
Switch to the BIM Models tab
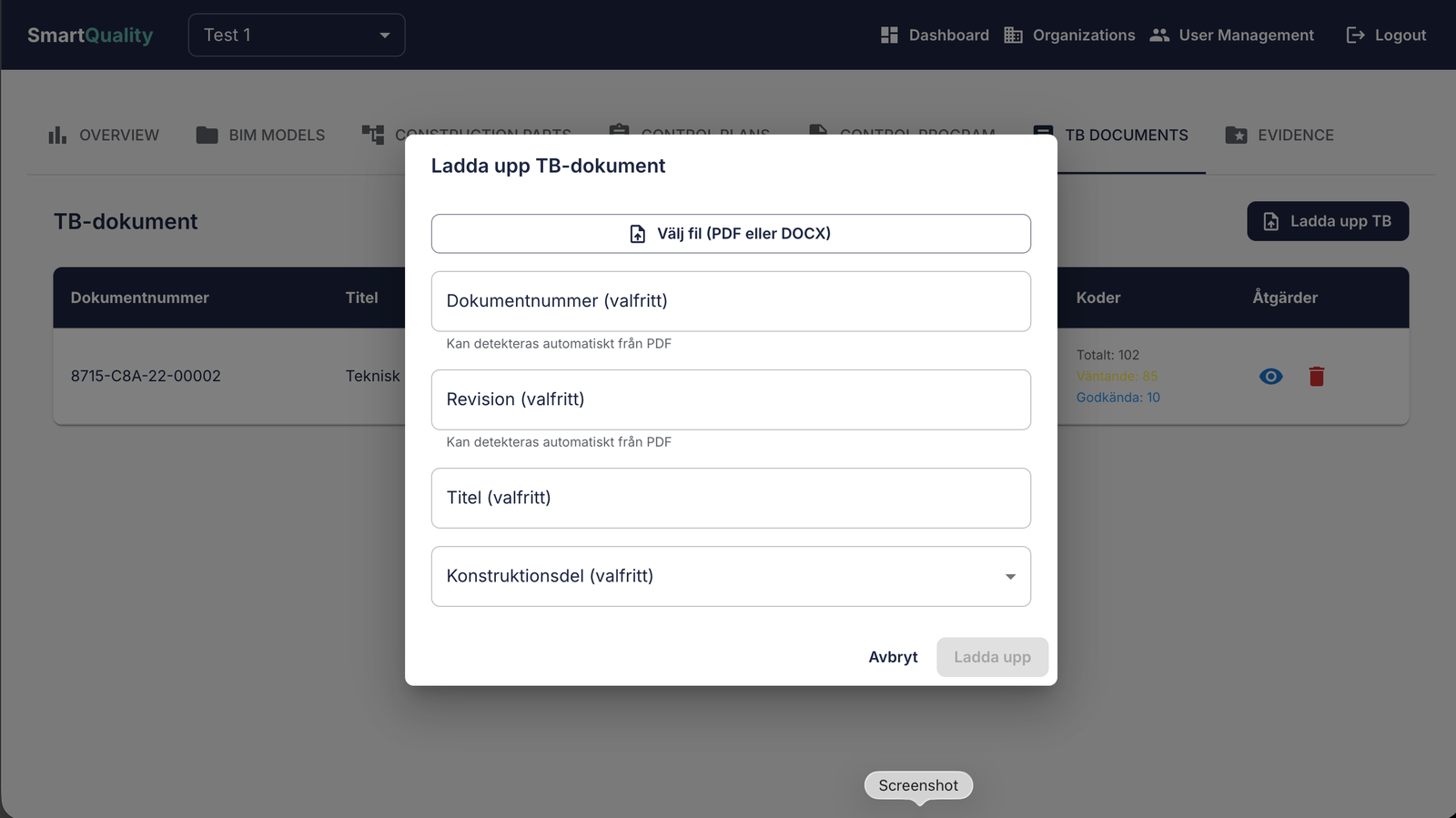pos(260,135)
